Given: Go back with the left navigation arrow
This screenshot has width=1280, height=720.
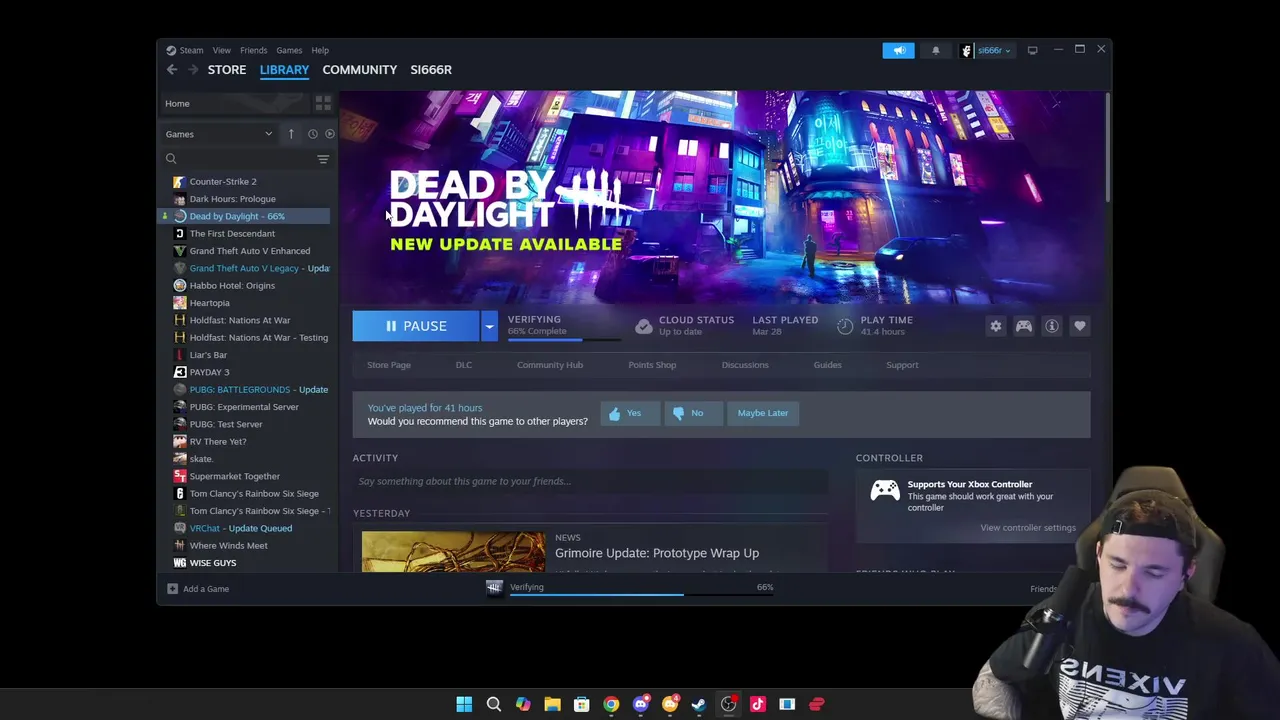Looking at the screenshot, I should (x=172, y=69).
